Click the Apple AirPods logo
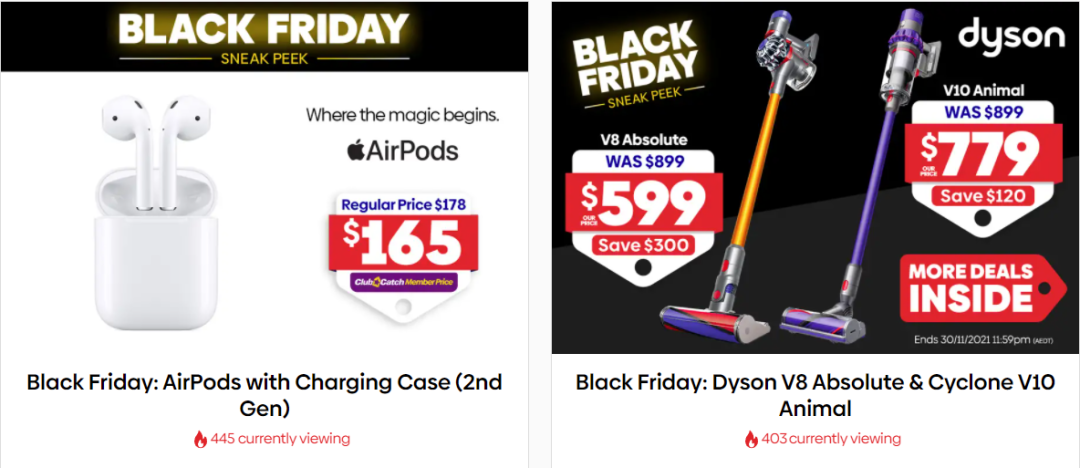1080x468 pixels. tap(402, 151)
